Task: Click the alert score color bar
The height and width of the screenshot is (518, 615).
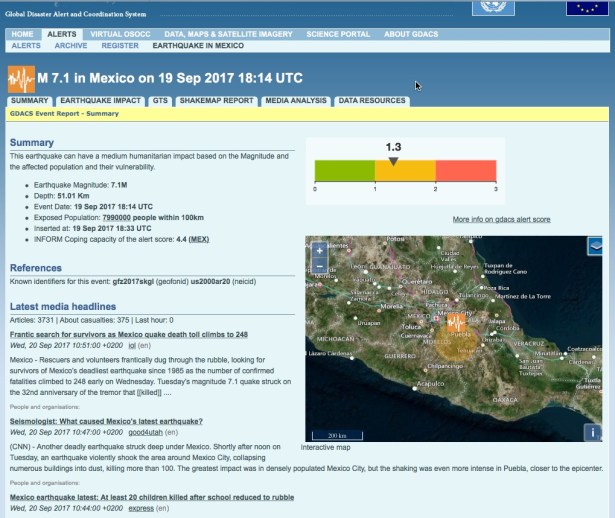Action: (405, 171)
